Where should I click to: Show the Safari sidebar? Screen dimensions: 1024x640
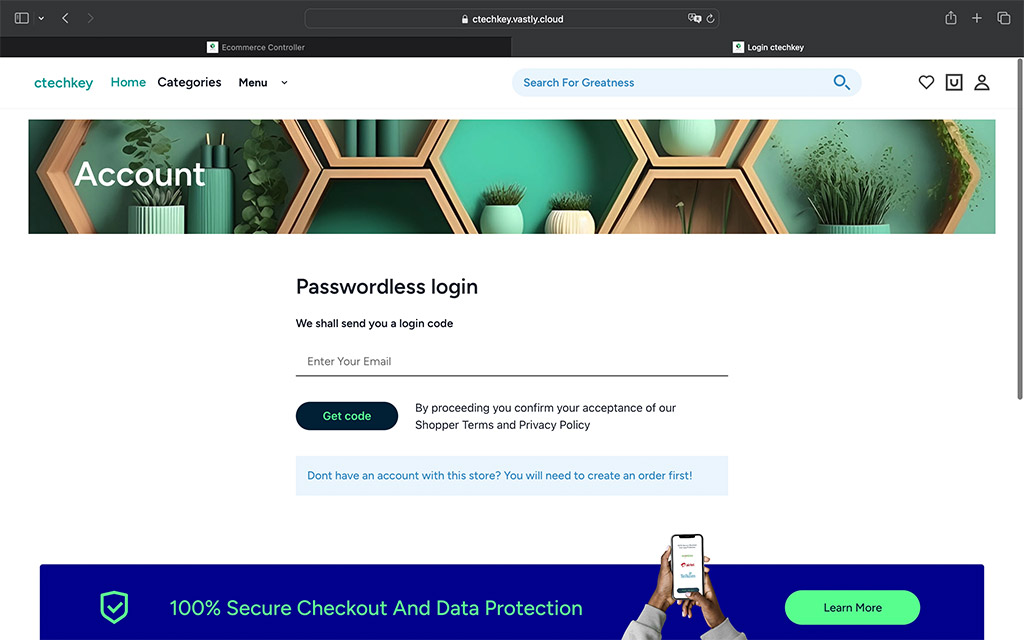tap(22, 18)
